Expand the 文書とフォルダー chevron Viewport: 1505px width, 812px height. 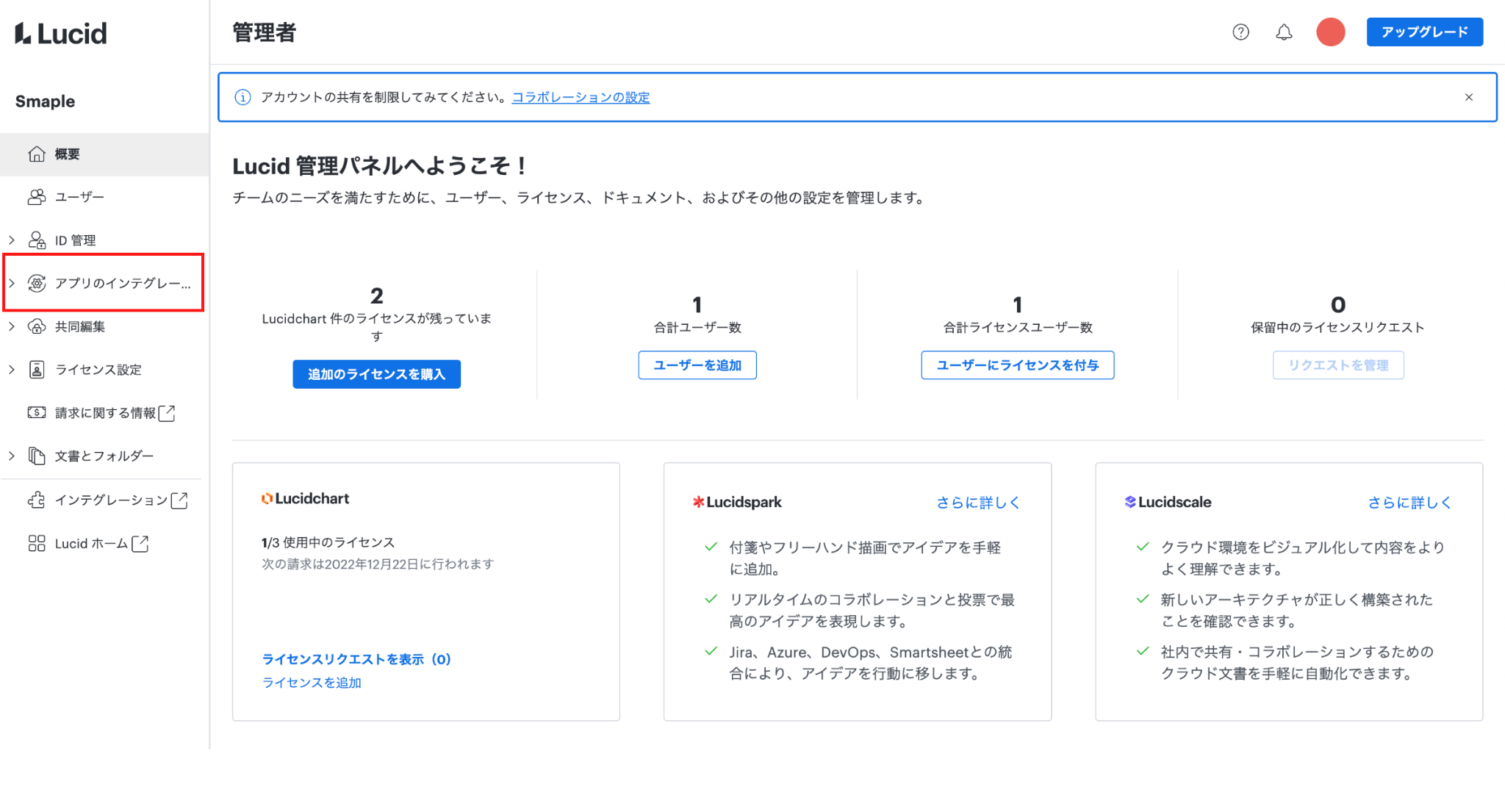(x=12, y=456)
